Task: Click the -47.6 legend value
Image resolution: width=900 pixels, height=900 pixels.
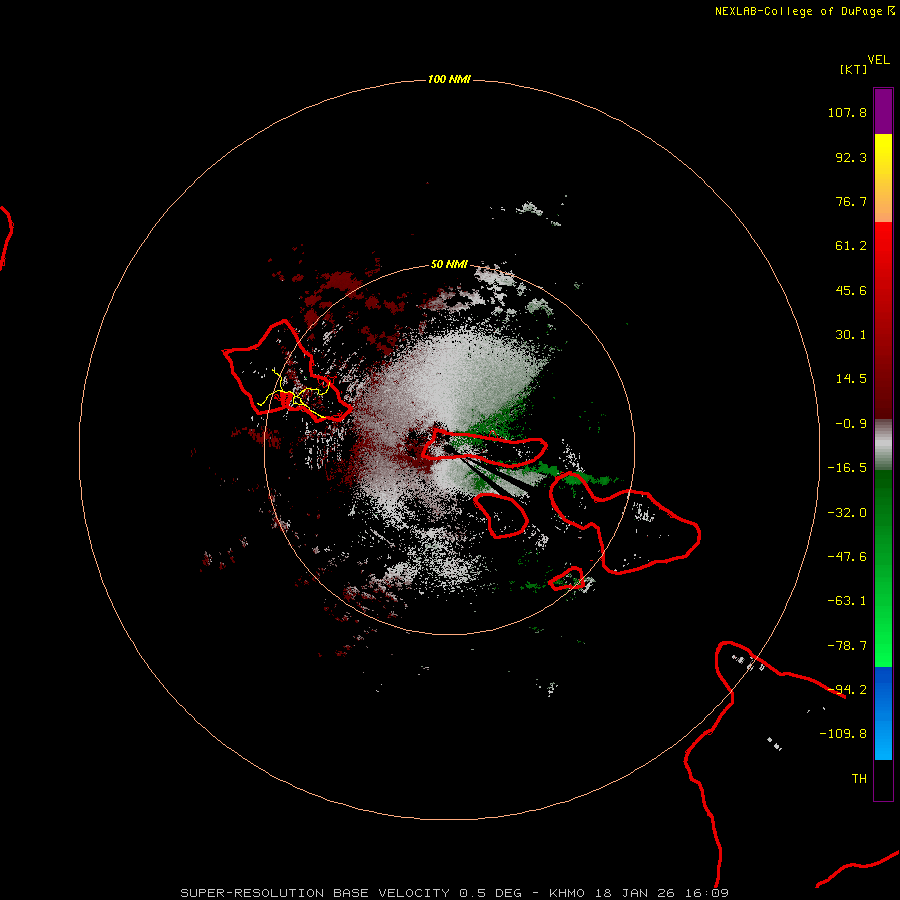Action: pos(847,557)
